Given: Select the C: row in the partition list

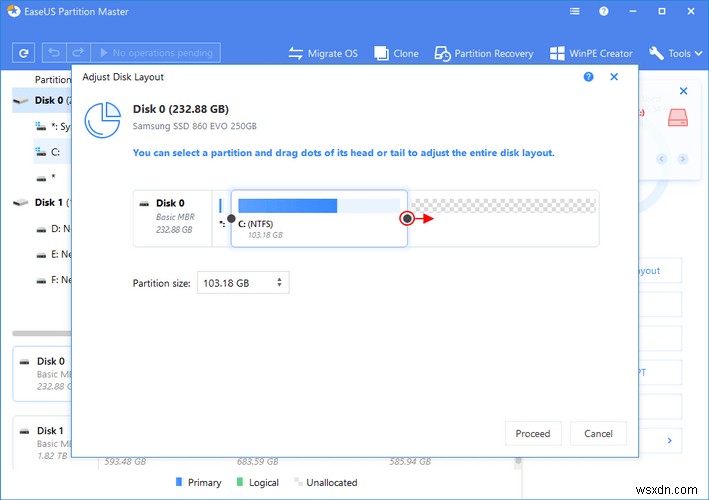Looking at the screenshot, I should (52, 152).
